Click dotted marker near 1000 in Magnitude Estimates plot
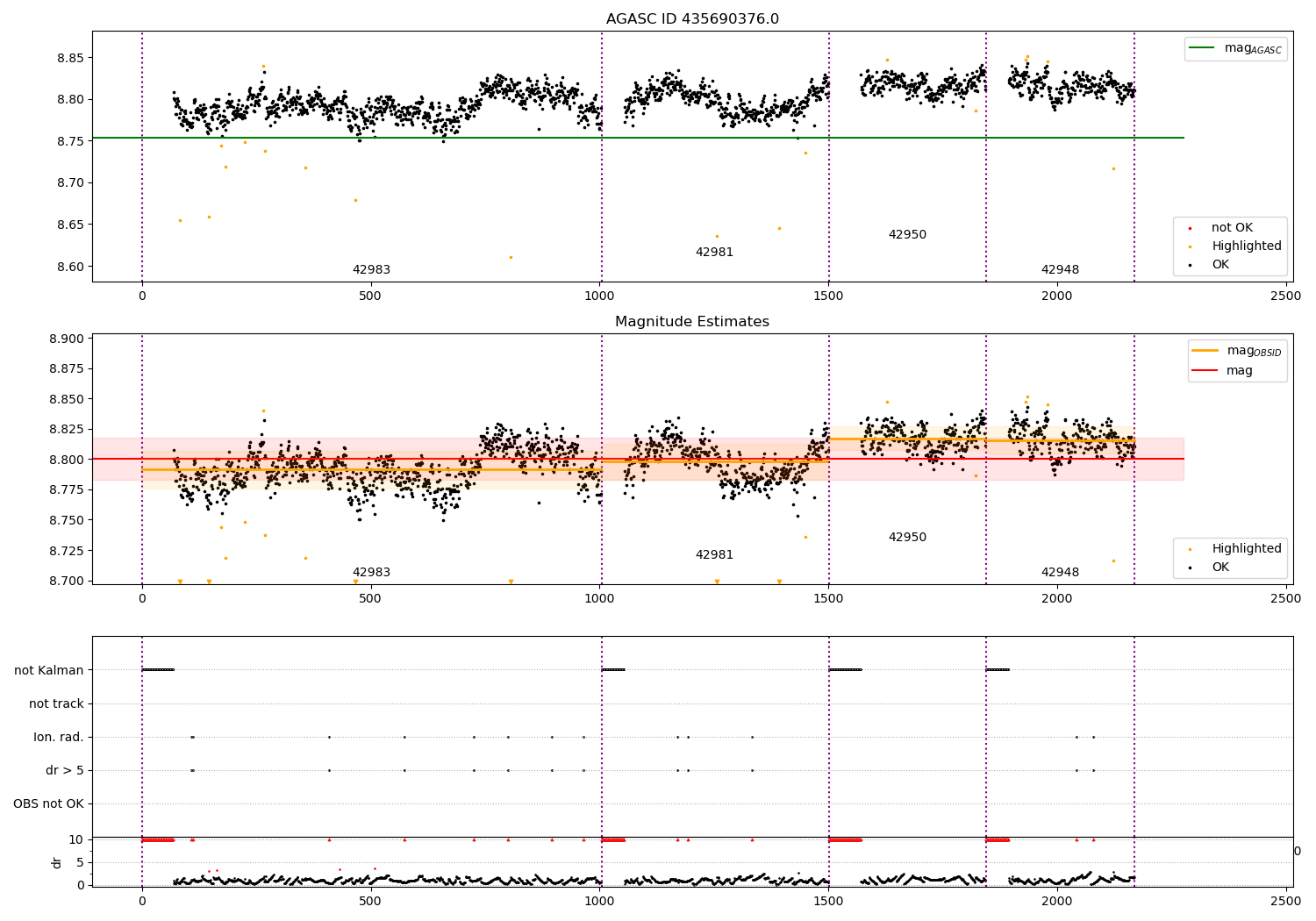This screenshot has height=921, width=1316. coord(602,459)
